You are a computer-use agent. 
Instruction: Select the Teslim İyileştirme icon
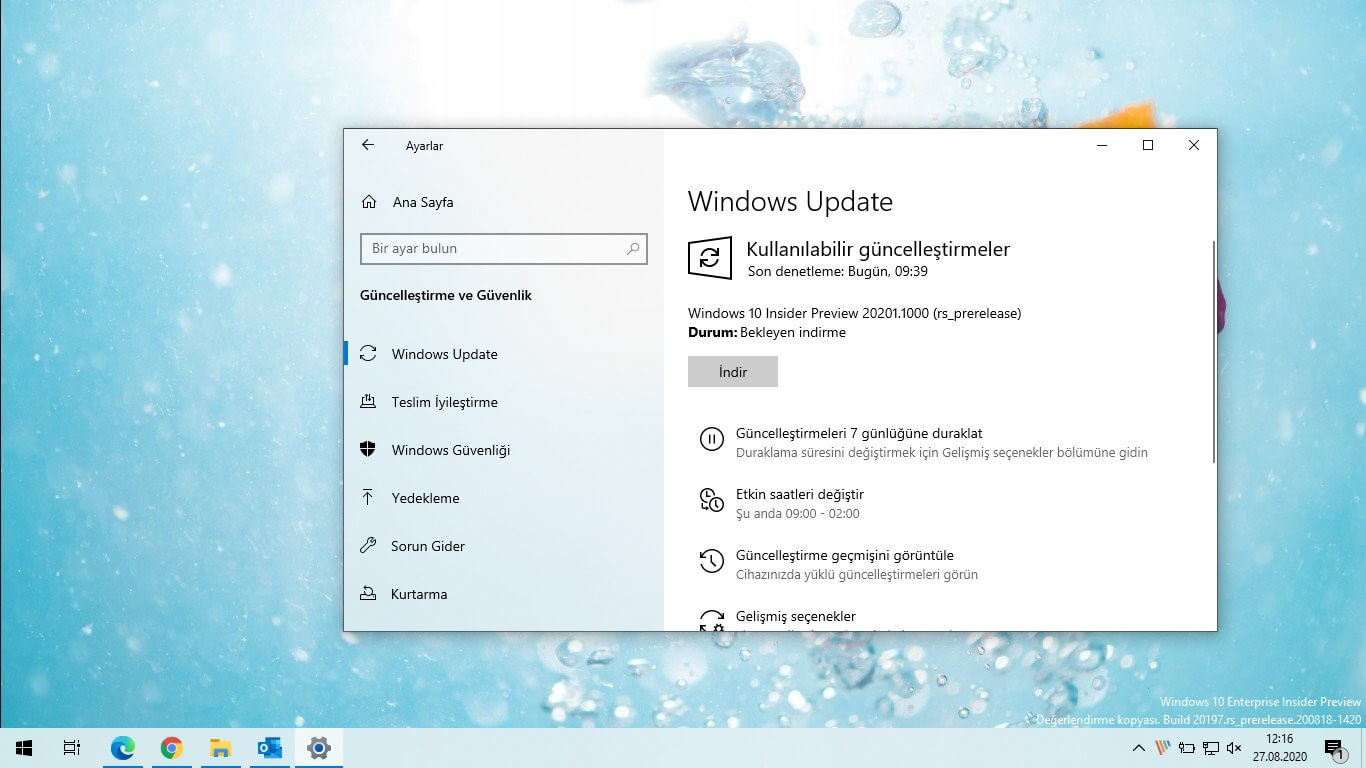[x=368, y=402]
